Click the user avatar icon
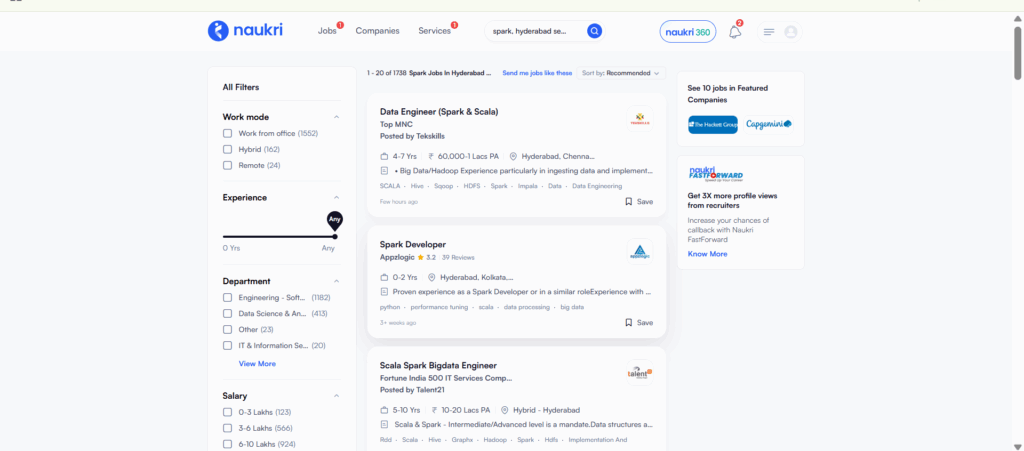This screenshot has width=1024, height=451. [x=790, y=32]
